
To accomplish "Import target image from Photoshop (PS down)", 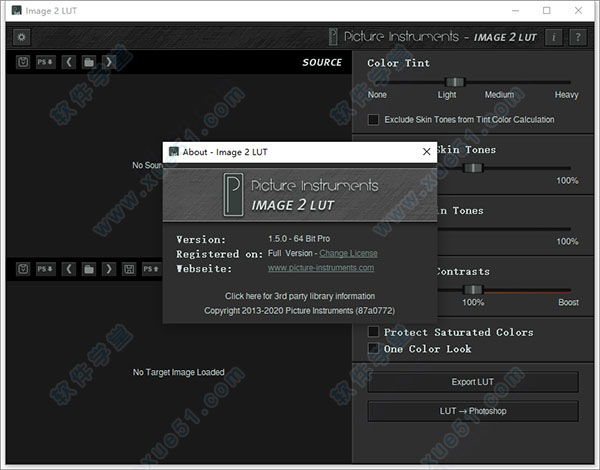I will point(46,269).
